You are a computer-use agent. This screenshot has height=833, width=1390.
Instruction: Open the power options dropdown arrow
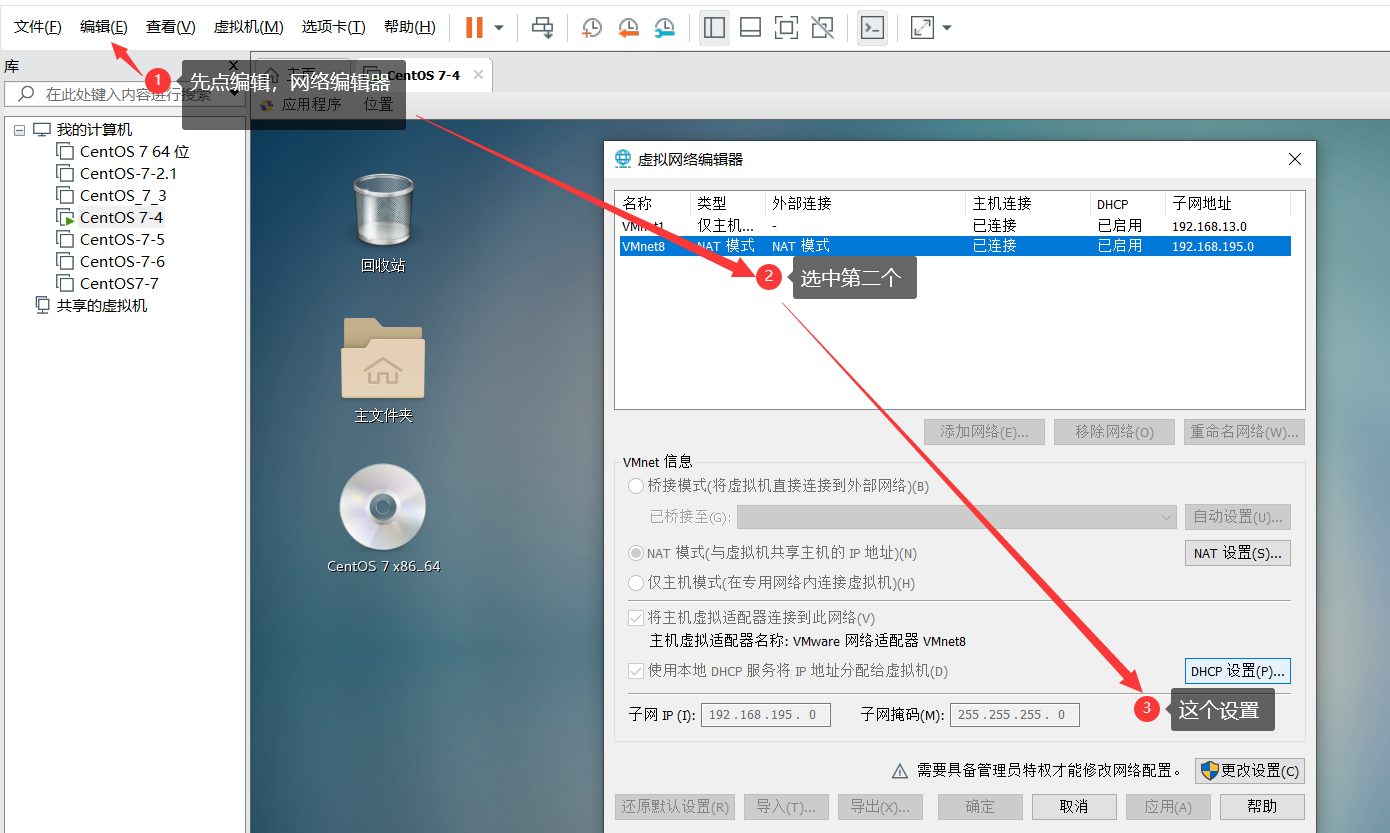pyautogui.click(x=499, y=28)
